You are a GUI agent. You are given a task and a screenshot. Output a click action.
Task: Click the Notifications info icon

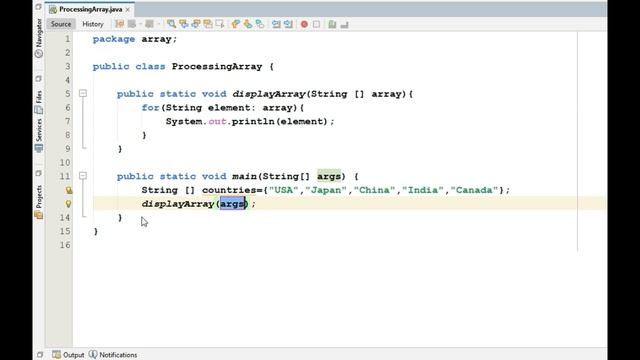pos(93,354)
